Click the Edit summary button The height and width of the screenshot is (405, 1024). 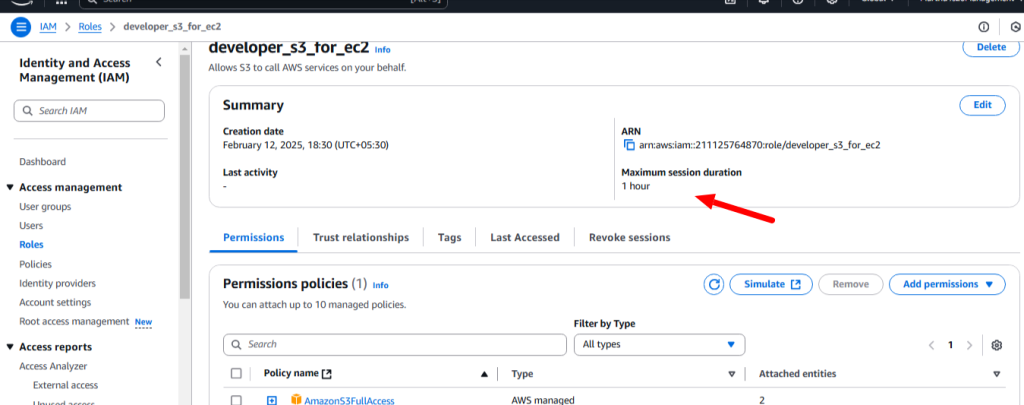(982, 105)
